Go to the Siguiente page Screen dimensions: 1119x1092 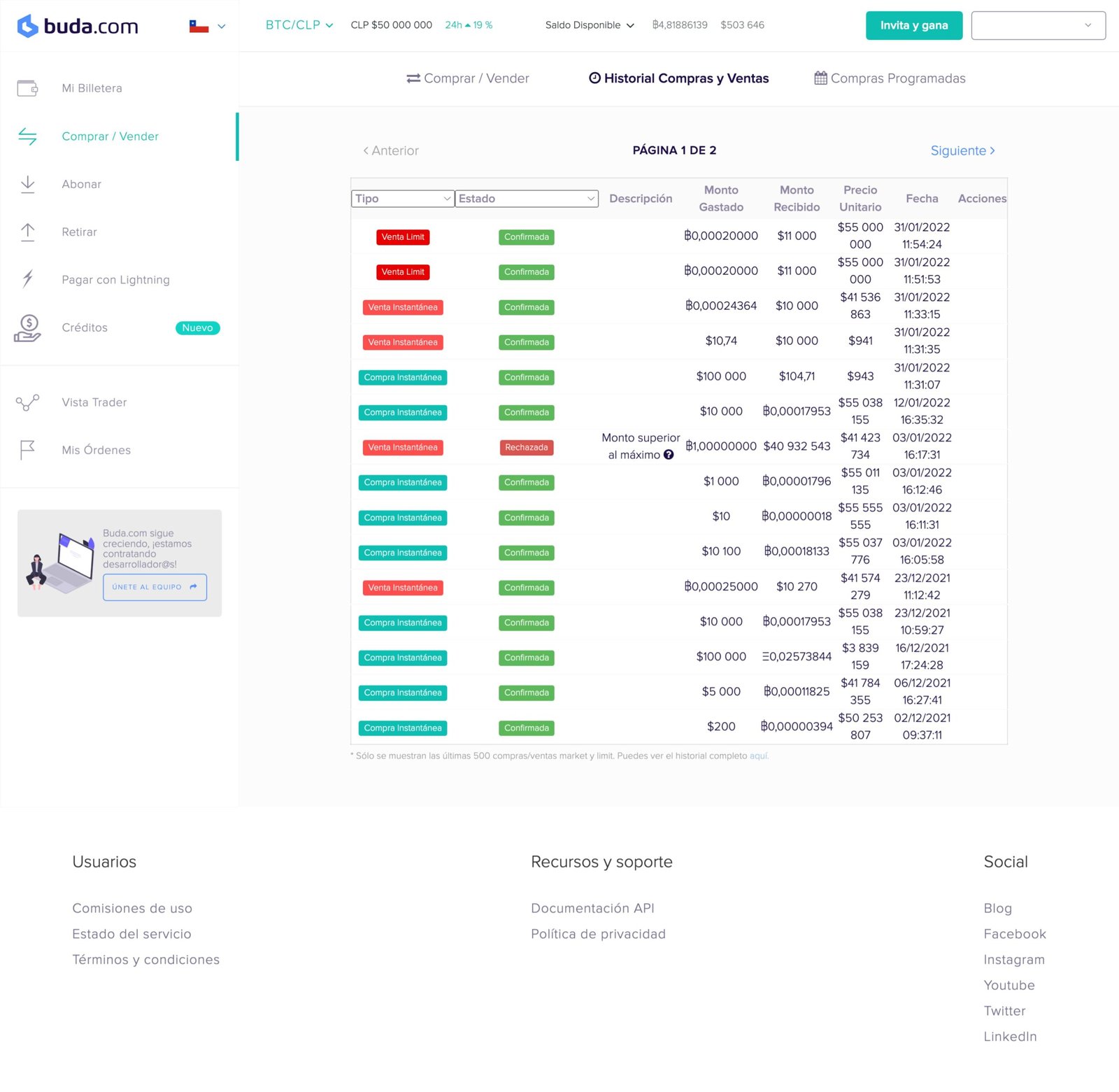(x=962, y=150)
